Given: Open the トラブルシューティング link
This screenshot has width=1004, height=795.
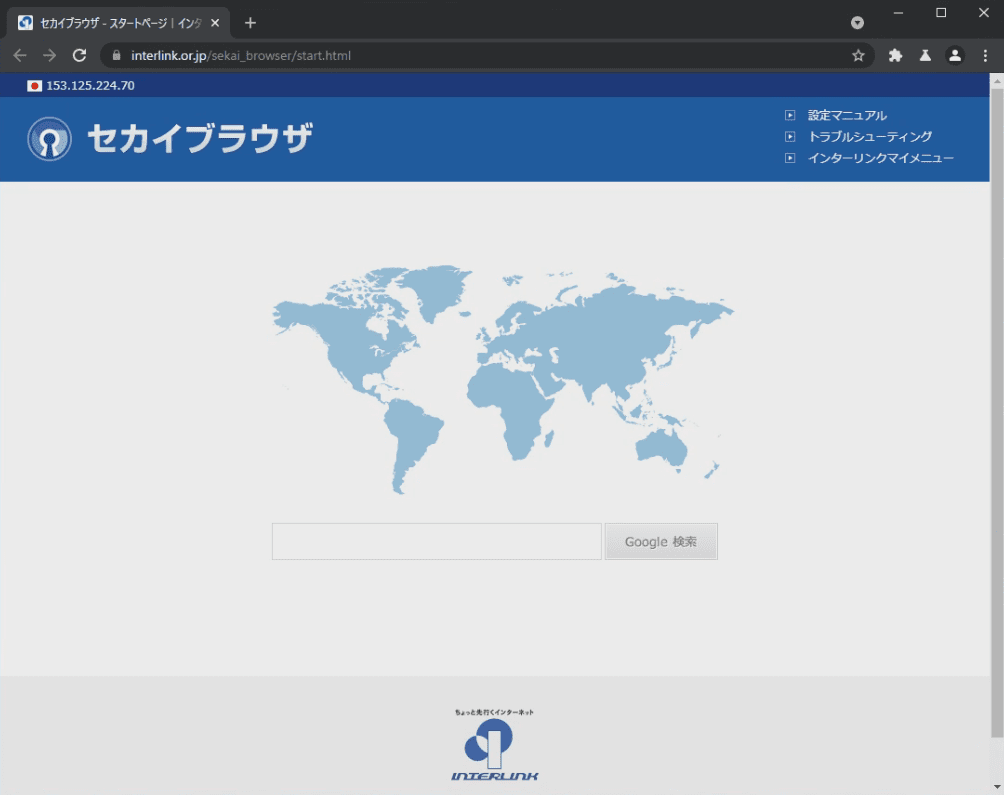Looking at the screenshot, I should coord(870,136).
